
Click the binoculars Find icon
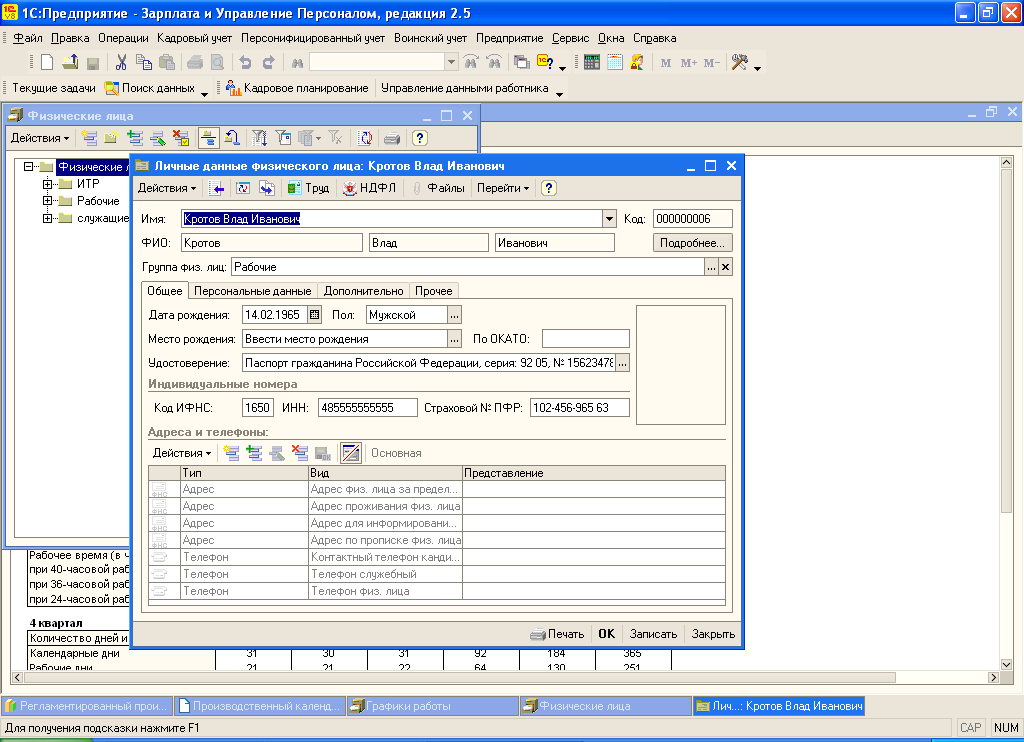coord(298,63)
